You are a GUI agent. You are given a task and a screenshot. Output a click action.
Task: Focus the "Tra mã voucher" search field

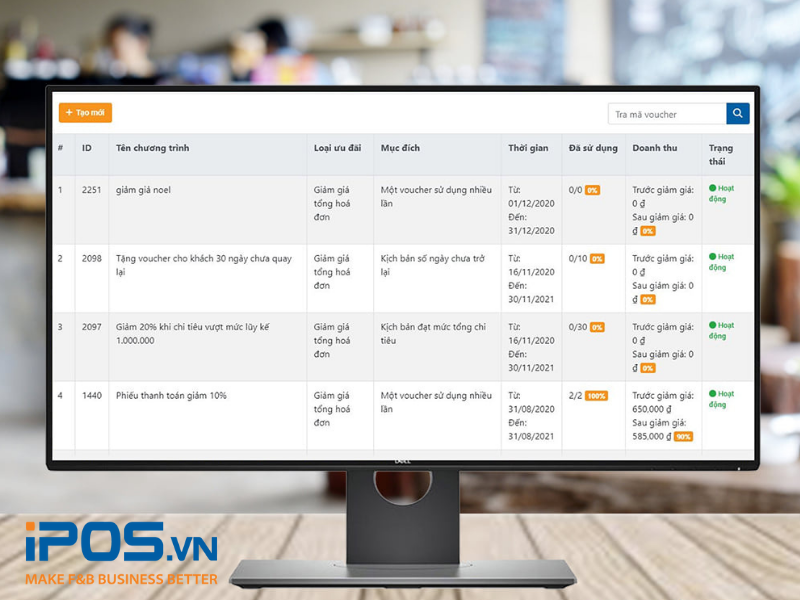667,114
